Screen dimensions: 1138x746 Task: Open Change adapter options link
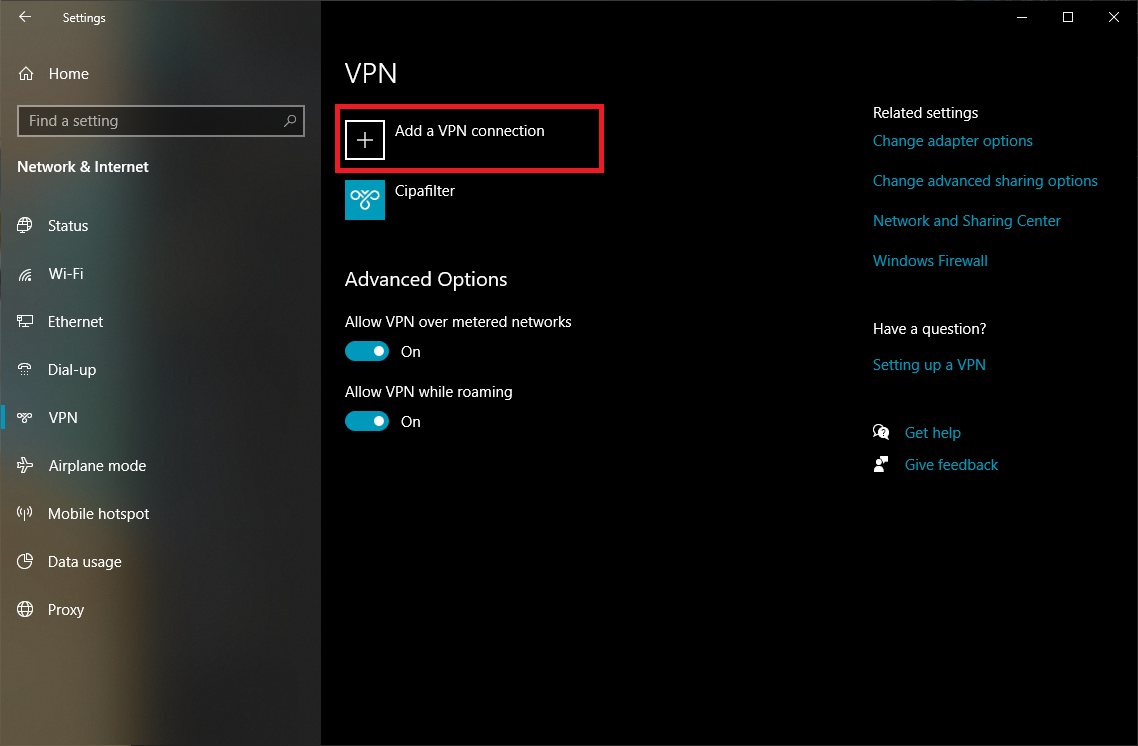pos(952,141)
